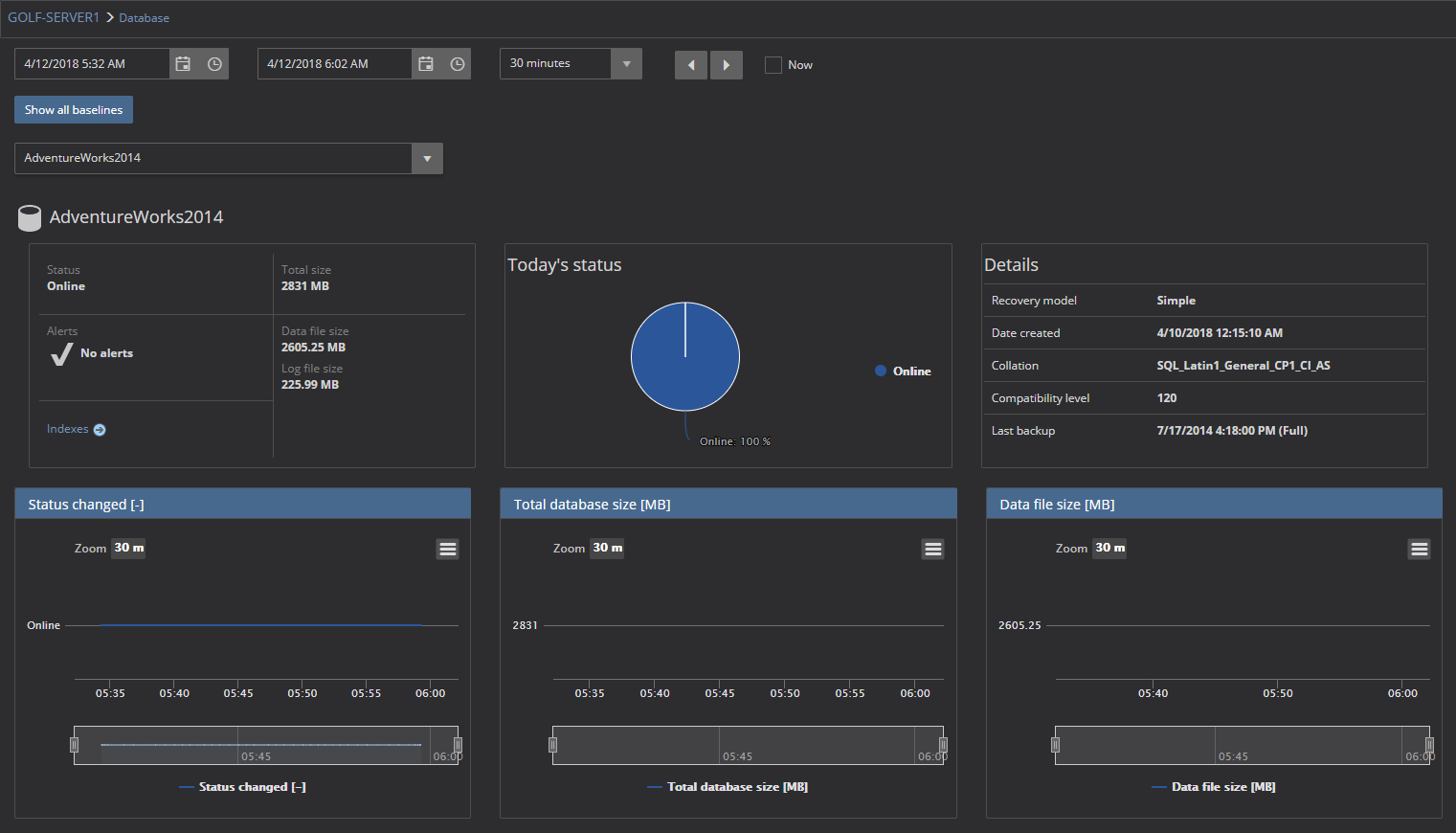Click Date created value 4/10/2018 12:15:10 AM
This screenshot has width=1456, height=833.
1220,333
